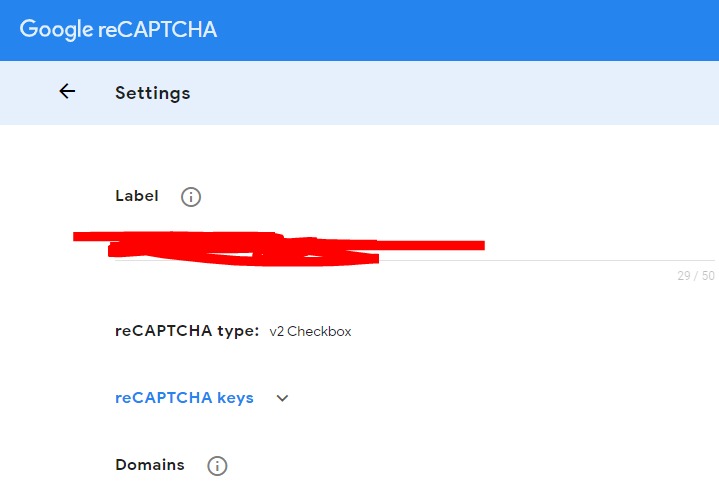This screenshot has width=719, height=487.
Task: Click blank space right of the Domains info icon
Action: click(x=450, y=466)
